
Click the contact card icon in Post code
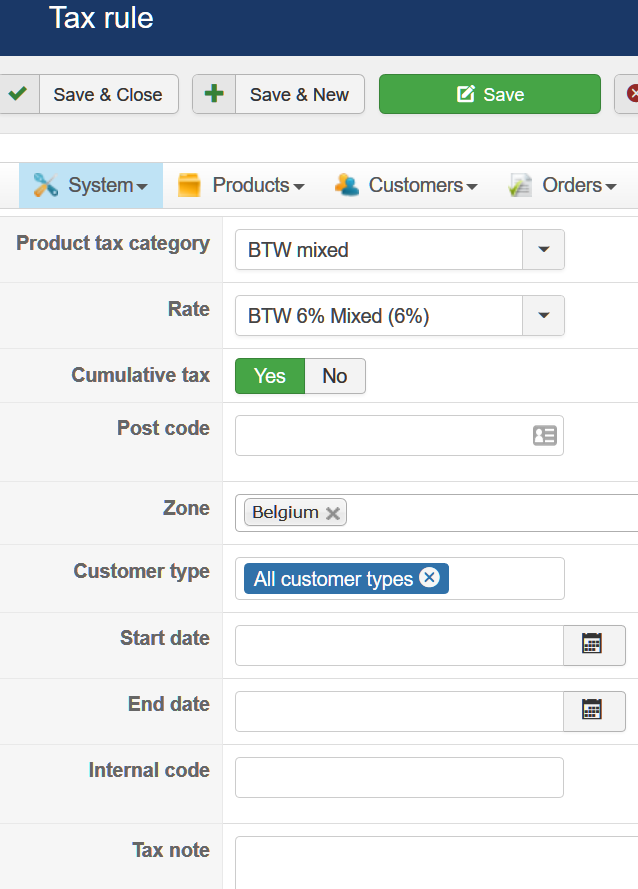[544, 436]
